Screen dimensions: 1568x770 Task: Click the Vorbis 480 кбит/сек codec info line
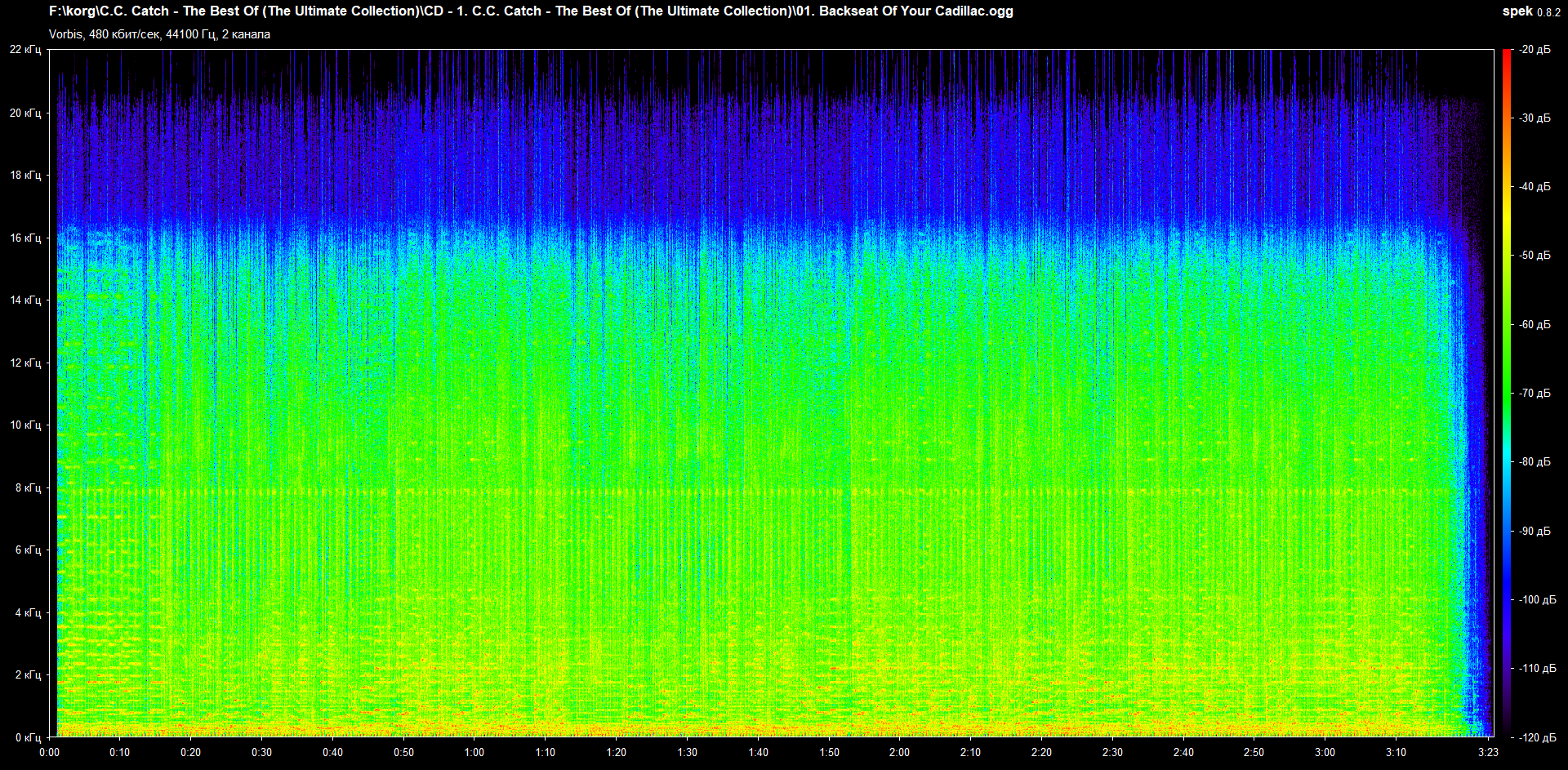click(159, 34)
